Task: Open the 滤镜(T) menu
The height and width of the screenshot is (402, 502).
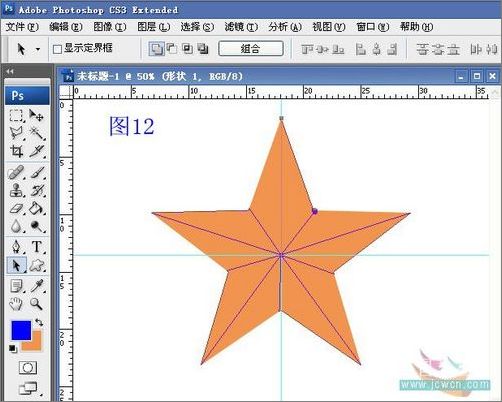Action: pyautogui.click(x=241, y=27)
